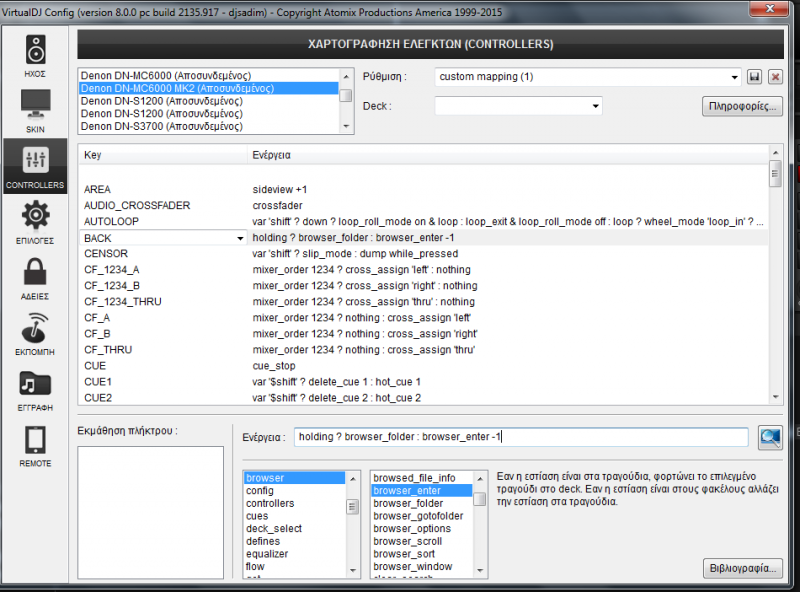Save the custom mapping with disk icon

pyautogui.click(x=755, y=77)
